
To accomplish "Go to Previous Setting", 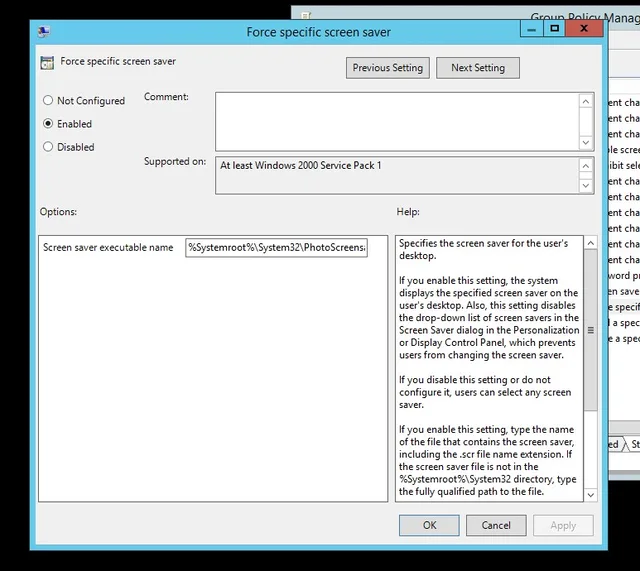I will [x=387, y=68].
